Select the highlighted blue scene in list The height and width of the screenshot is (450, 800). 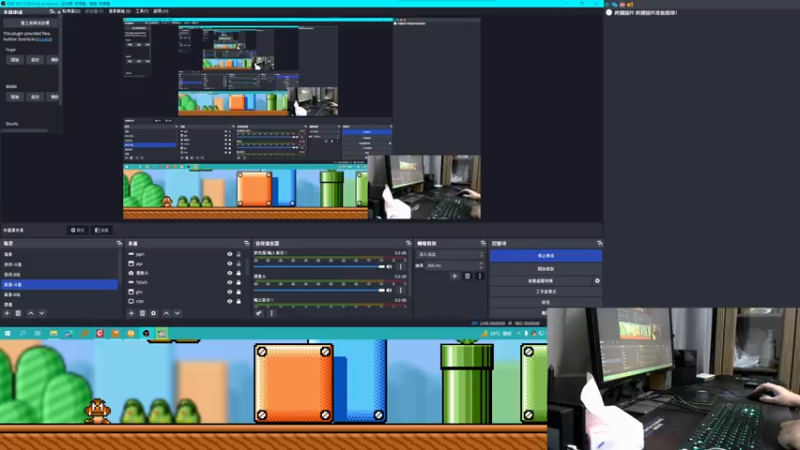[x=59, y=284]
